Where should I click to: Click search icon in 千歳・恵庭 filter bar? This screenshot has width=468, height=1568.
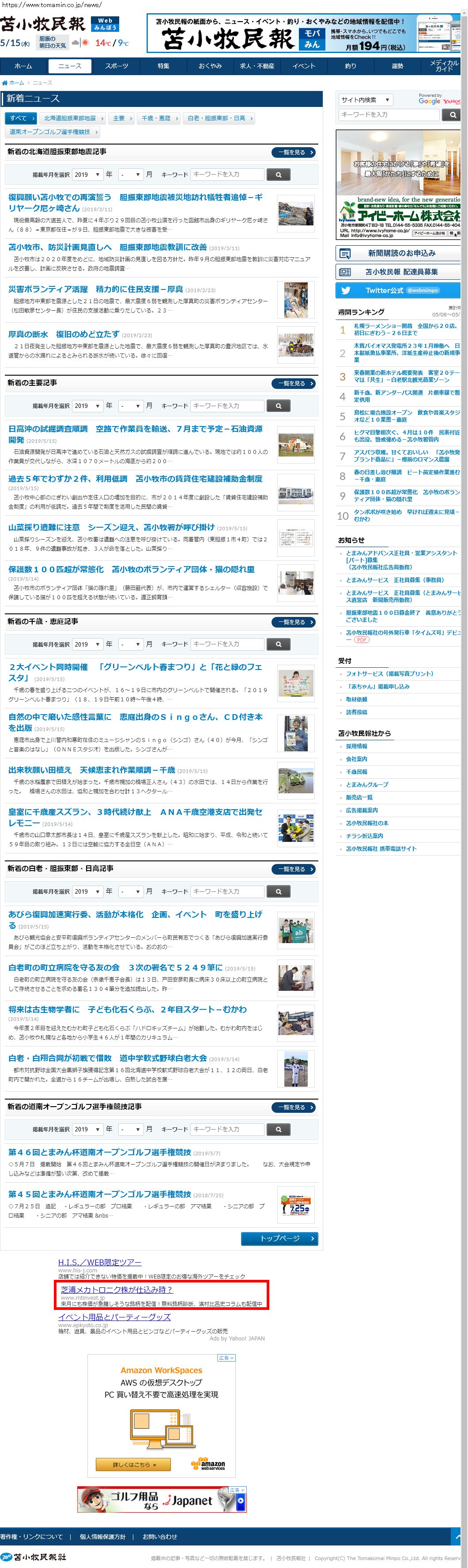pyautogui.click(x=278, y=644)
